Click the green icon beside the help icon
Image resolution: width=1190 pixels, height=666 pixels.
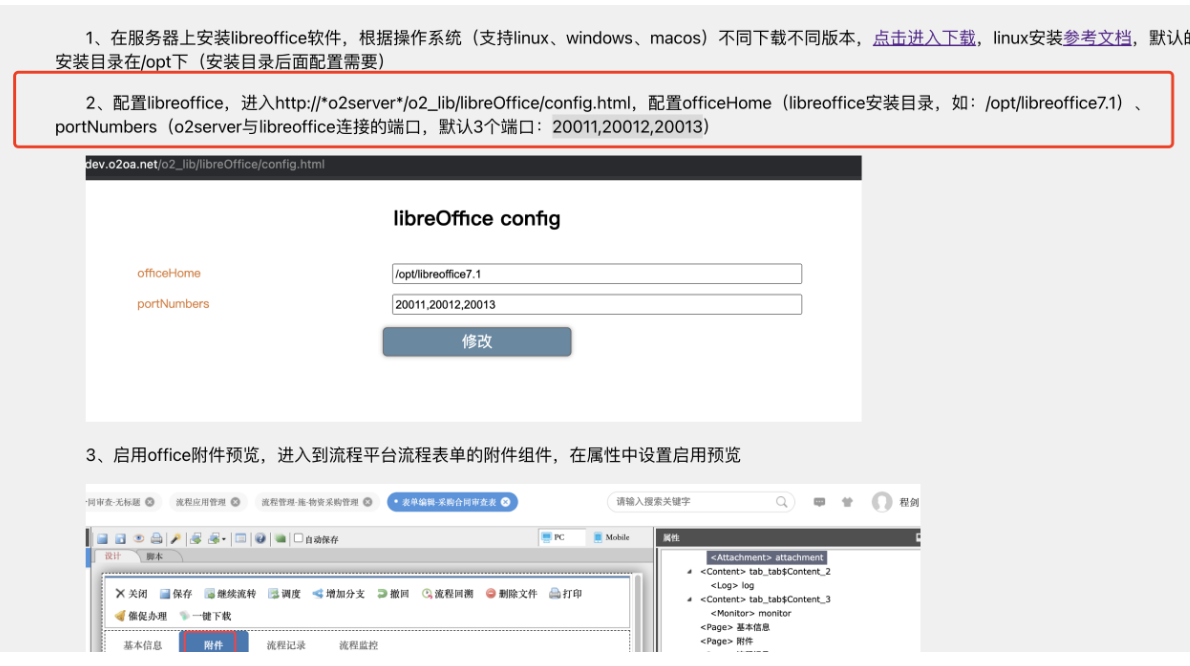(280, 539)
